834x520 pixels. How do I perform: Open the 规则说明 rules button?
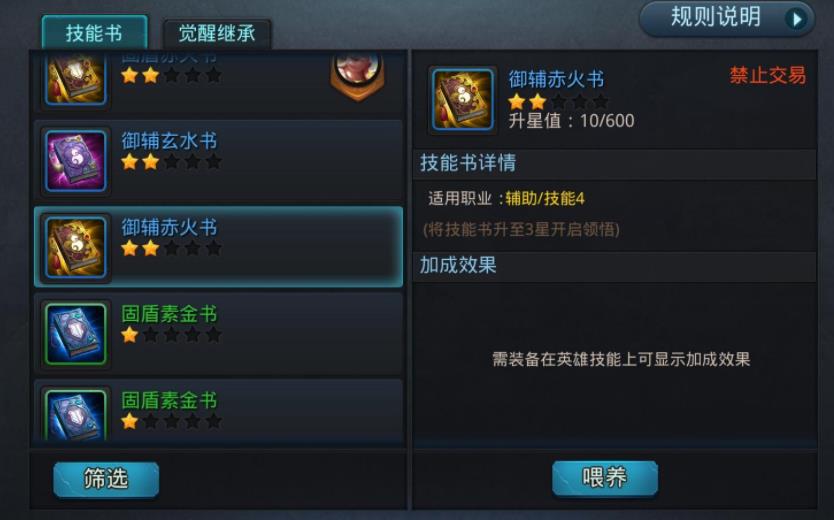[727, 19]
